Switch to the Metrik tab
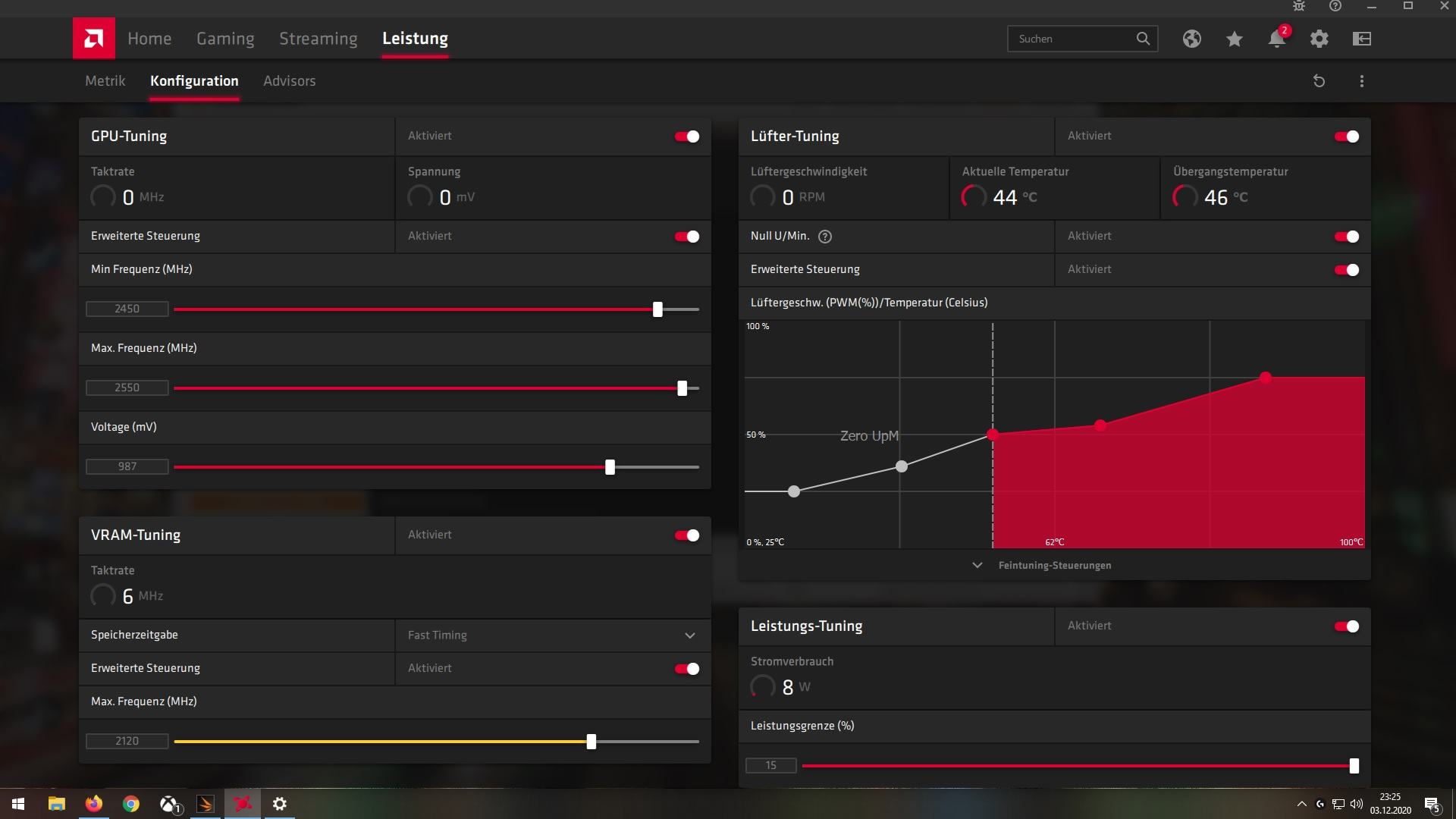This screenshot has width=1456, height=819. [105, 81]
